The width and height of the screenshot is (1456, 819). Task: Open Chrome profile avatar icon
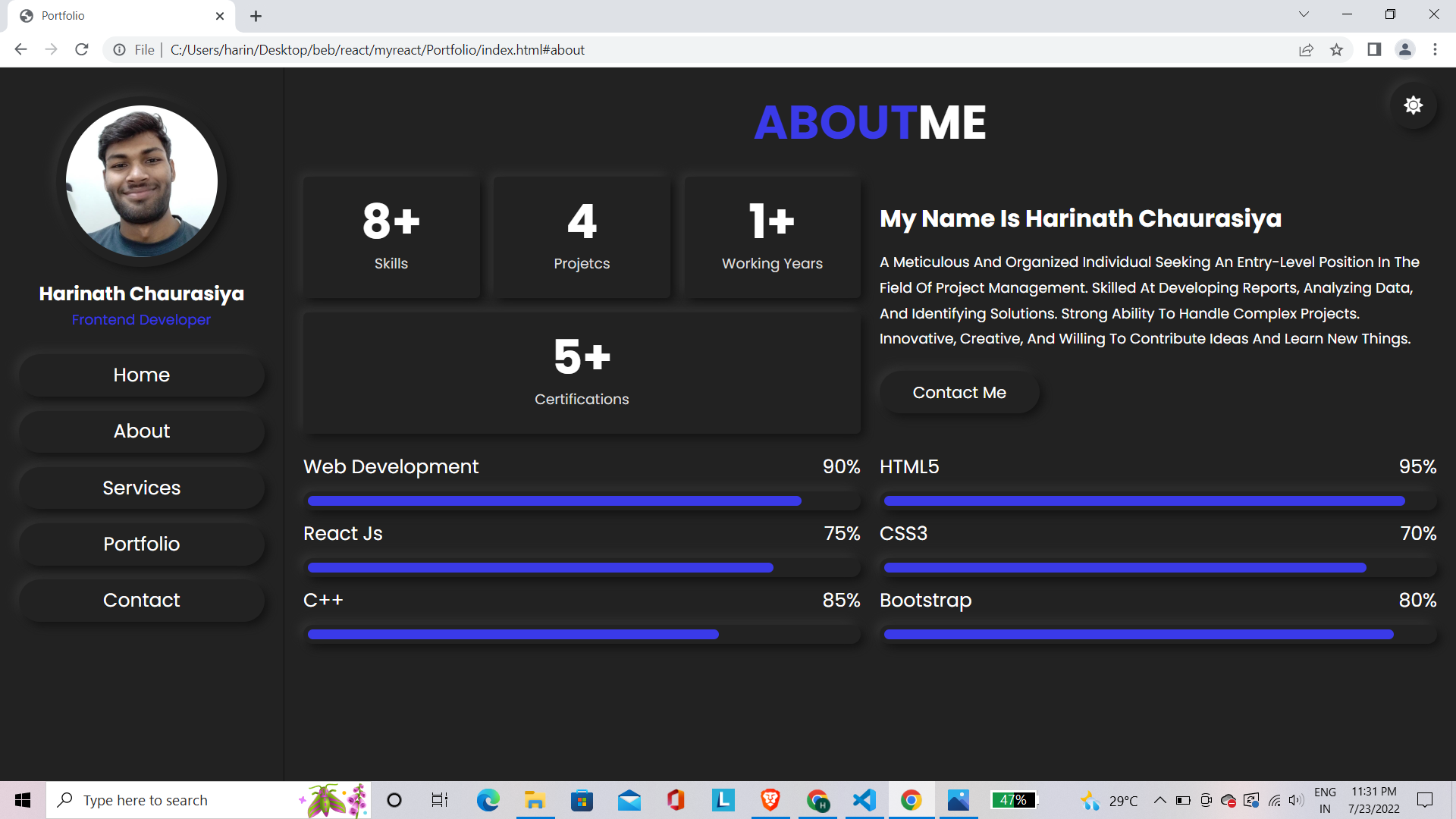click(x=1404, y=50)
